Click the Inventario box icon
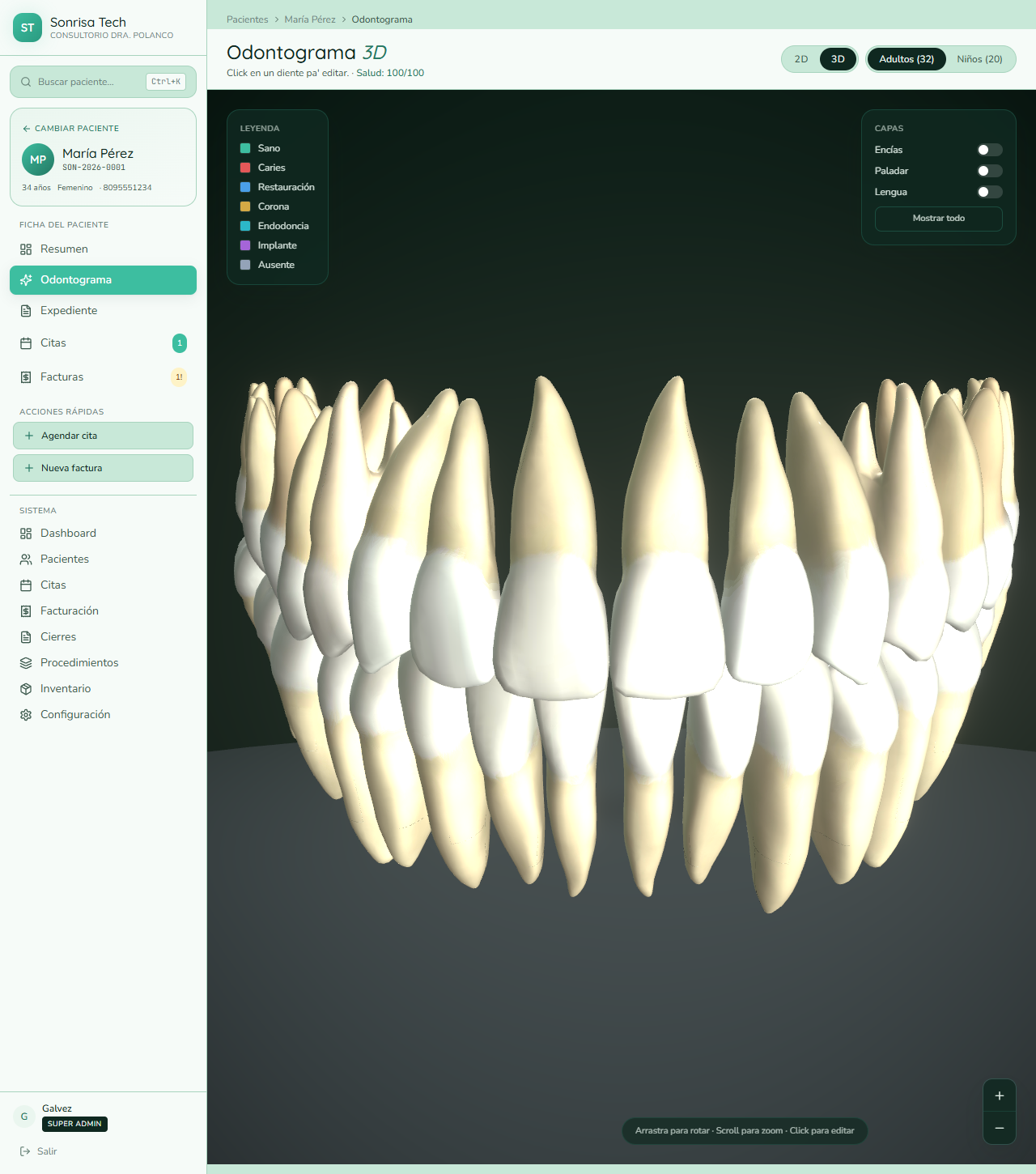 point(26,689)
